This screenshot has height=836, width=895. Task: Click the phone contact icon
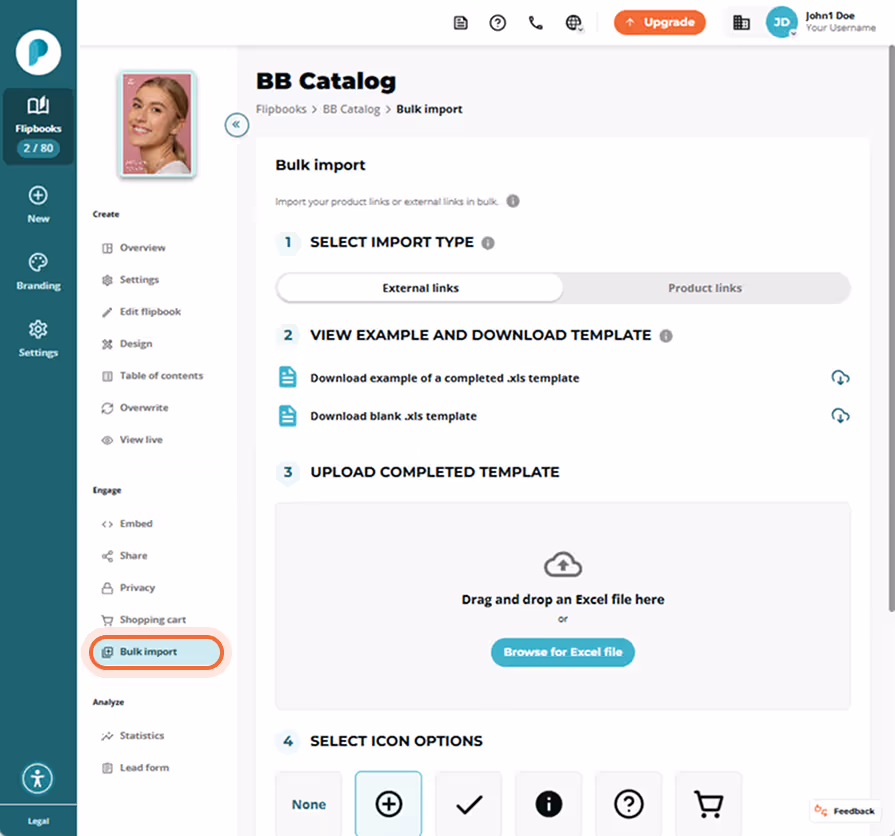535,23
